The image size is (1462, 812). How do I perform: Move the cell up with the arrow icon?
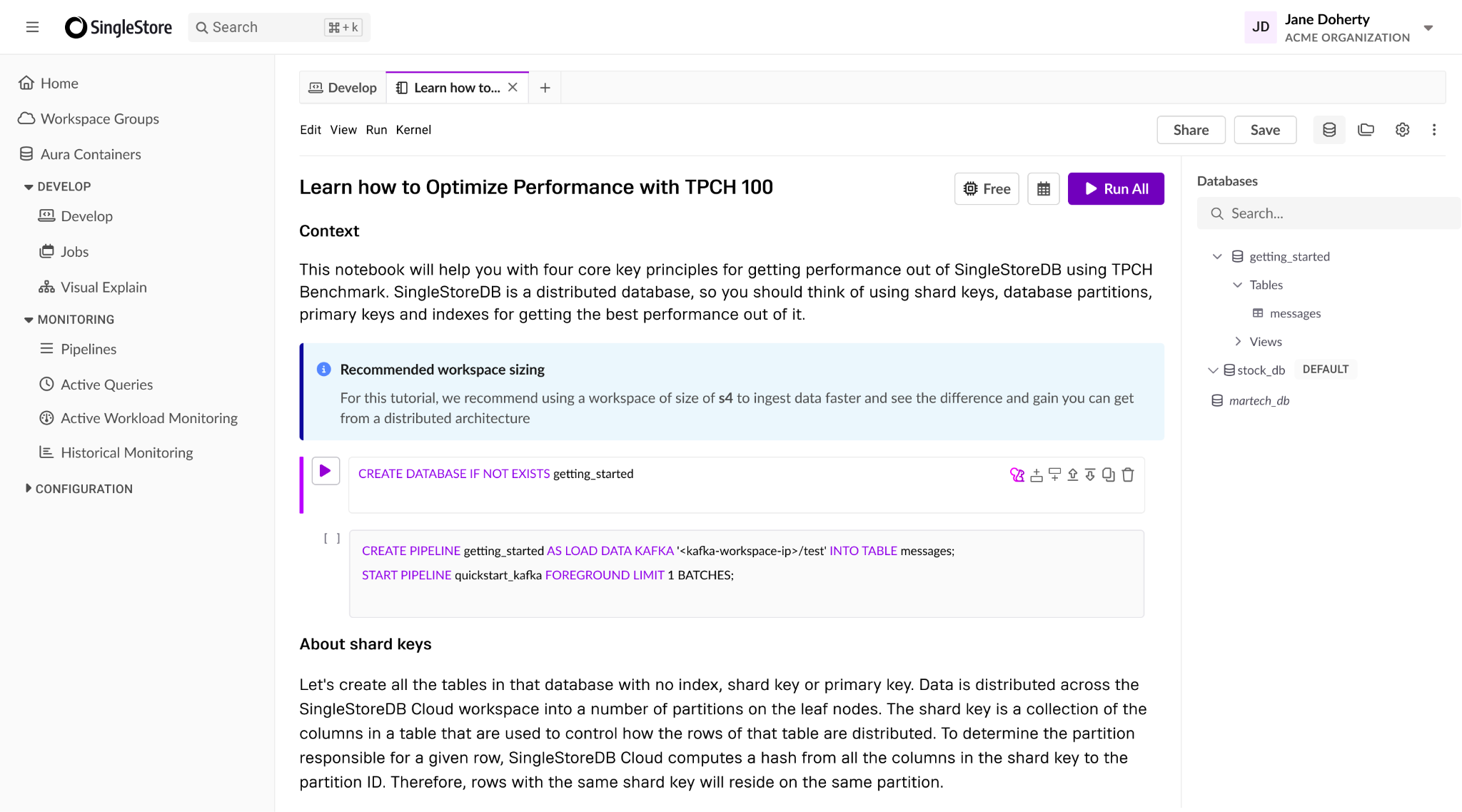pos(1072,474)
